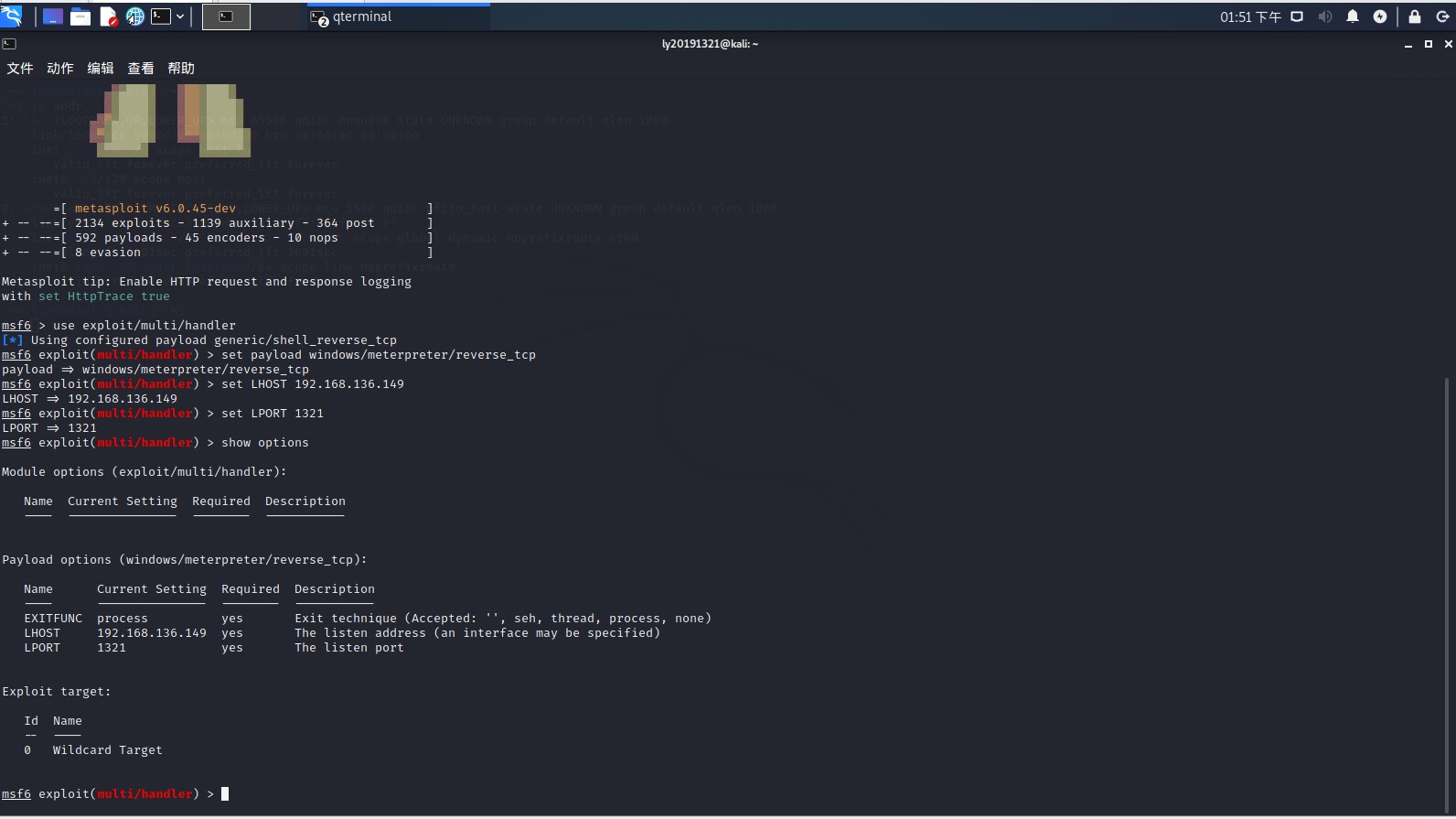Image resolution: width=1456 pixels, height=819 pixels.
Task: Open the 帮助 menu
Action: [181, 69]
